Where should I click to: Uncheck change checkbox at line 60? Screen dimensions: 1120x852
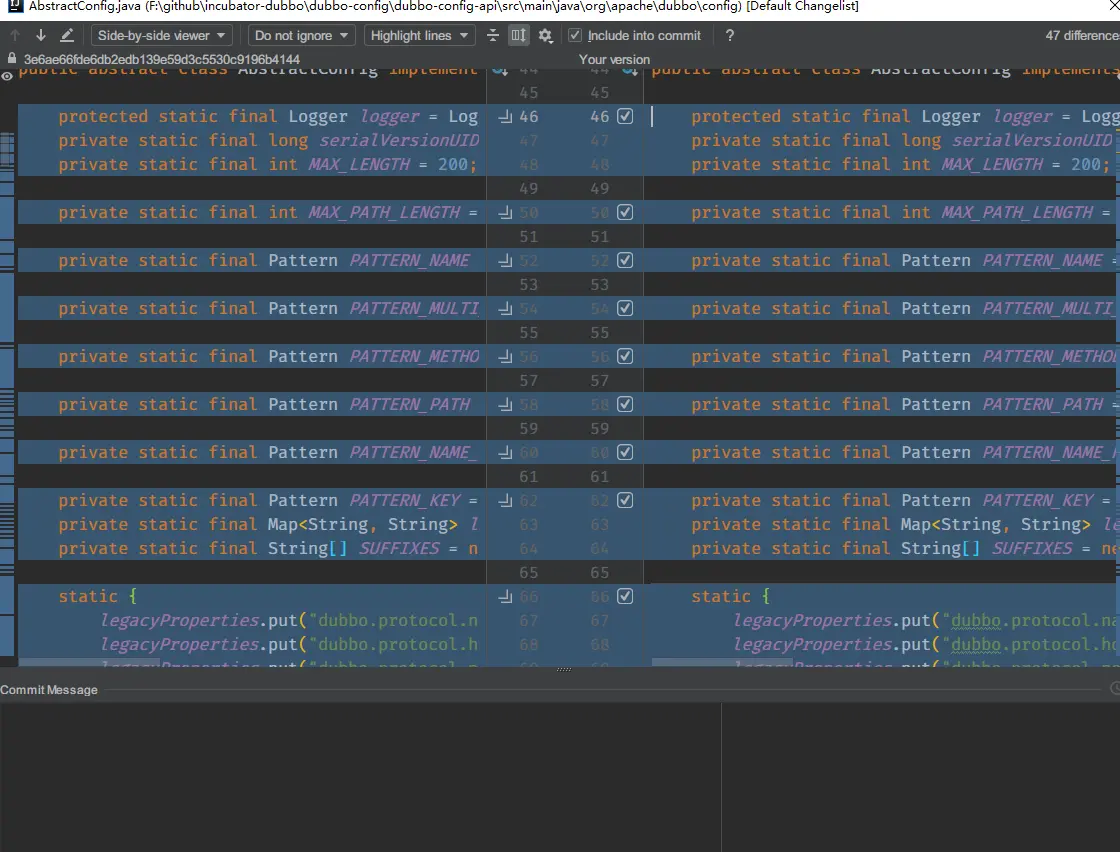pyautogui.click(x=625, y=452)
